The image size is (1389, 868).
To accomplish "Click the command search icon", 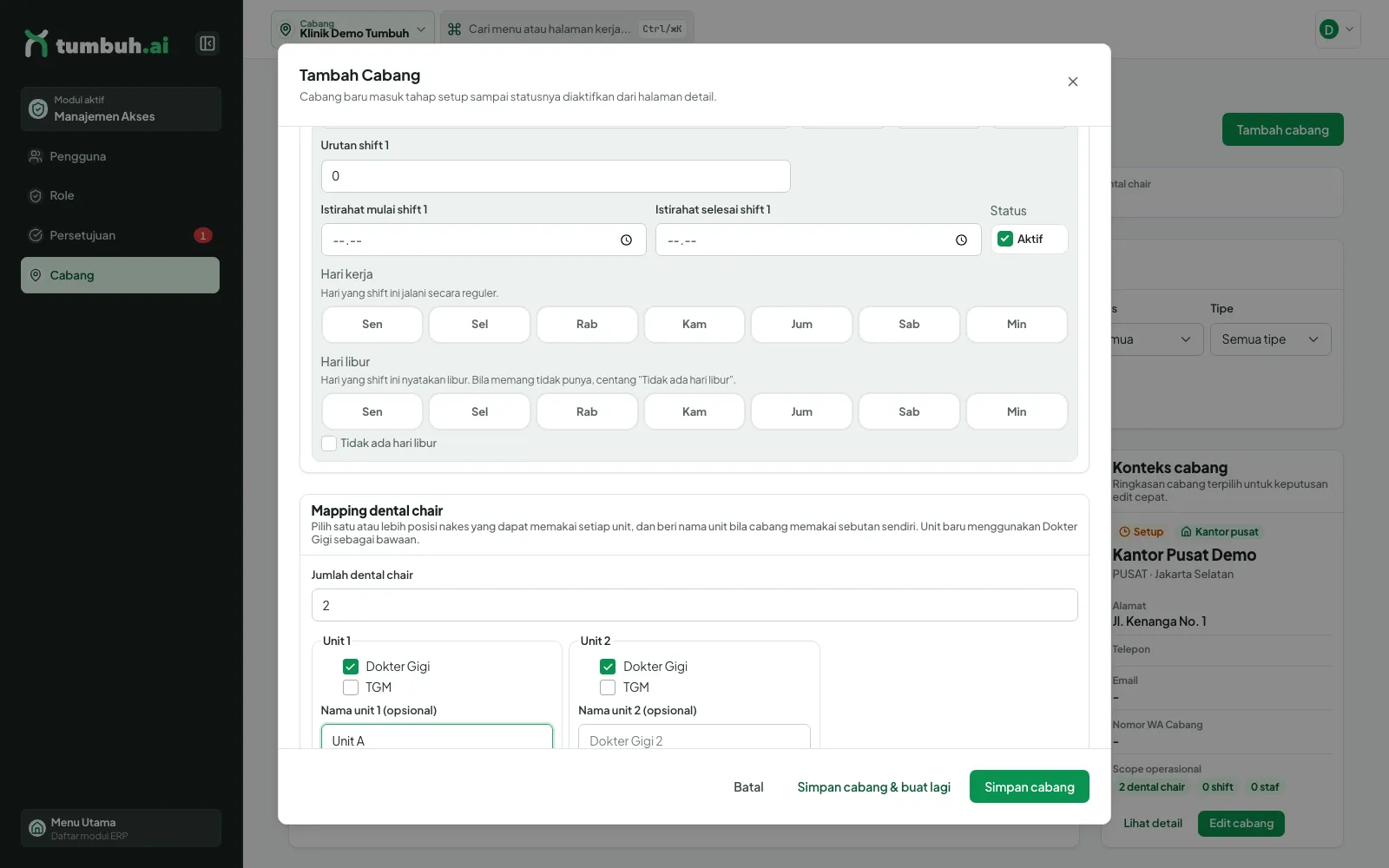I will tap(454, 29).
